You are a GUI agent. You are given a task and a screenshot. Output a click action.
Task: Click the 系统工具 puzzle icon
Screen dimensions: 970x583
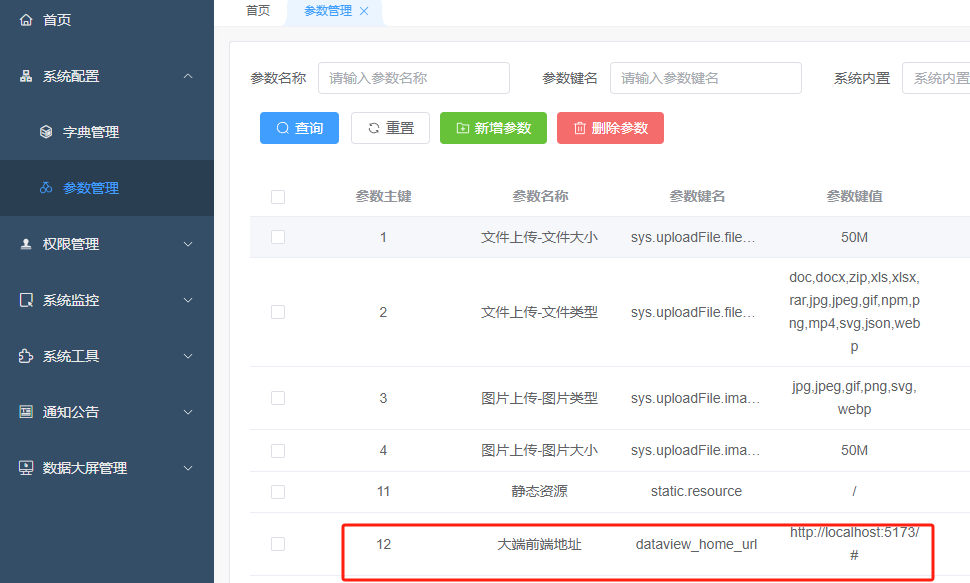[x=26, y=356]
